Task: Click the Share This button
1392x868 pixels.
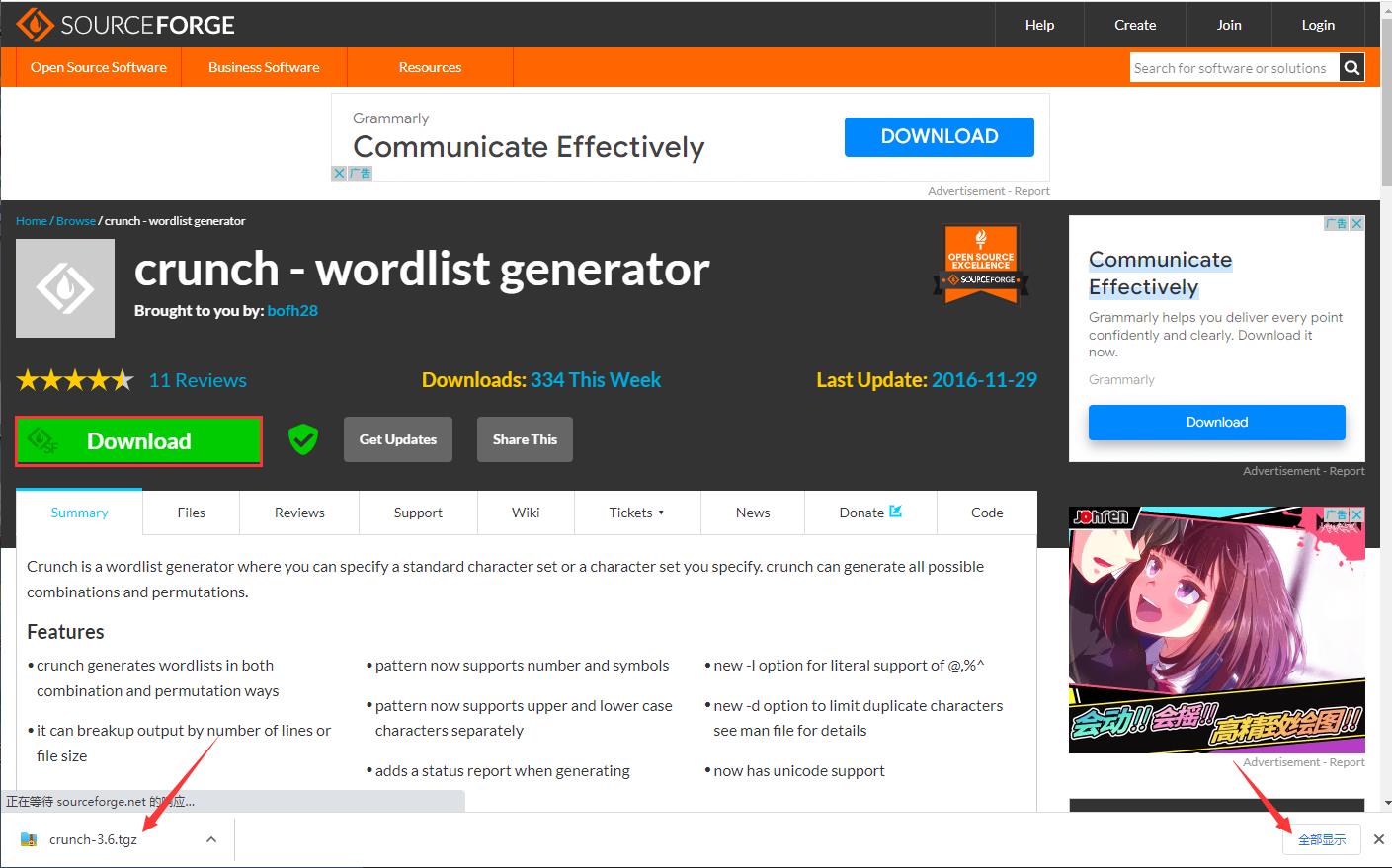Action: click(525, 439)
